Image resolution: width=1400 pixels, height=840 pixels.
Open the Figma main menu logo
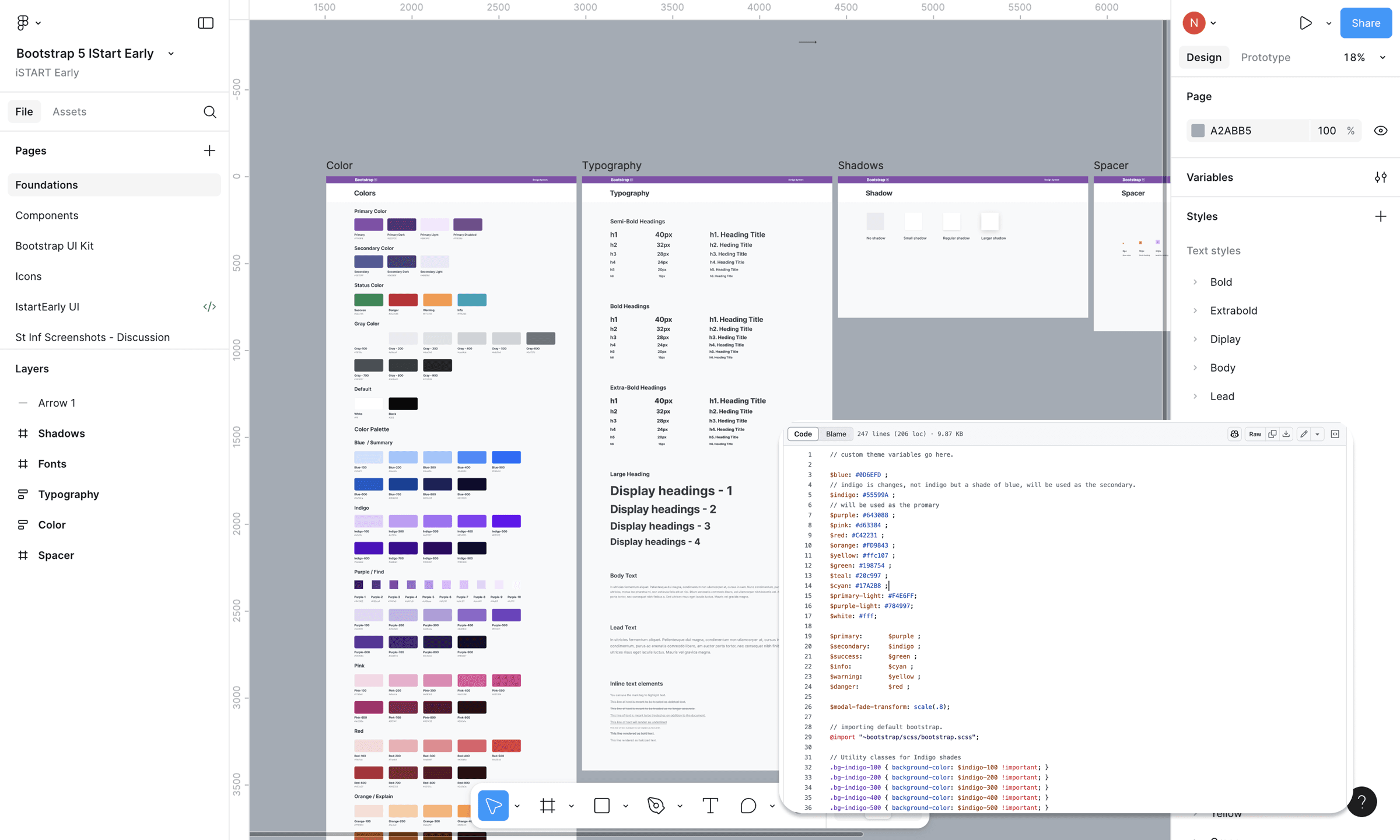pos(23,23)
